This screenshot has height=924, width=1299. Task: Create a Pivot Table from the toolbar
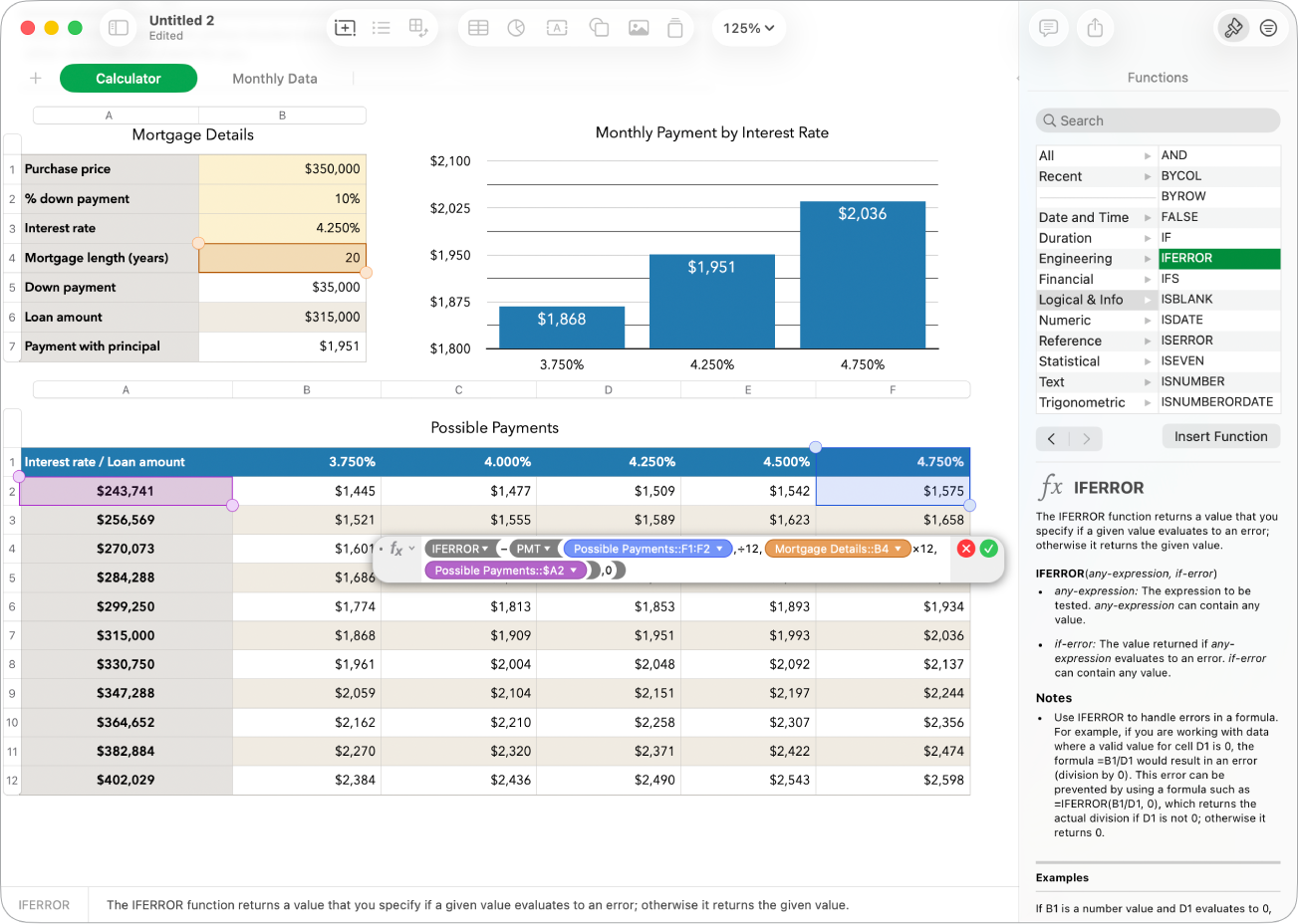click(x=417, y=28)
